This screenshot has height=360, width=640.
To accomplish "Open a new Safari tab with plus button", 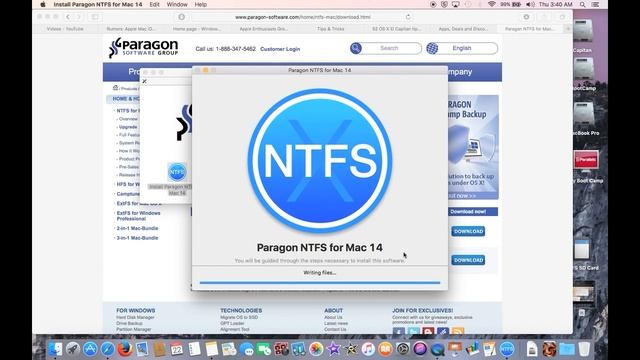I will click(x=568, y=29).
